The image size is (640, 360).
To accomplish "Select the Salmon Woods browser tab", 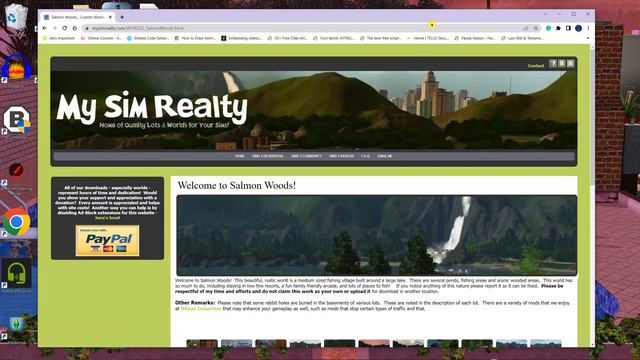I will pyautogui.click(x=78, y=17).
